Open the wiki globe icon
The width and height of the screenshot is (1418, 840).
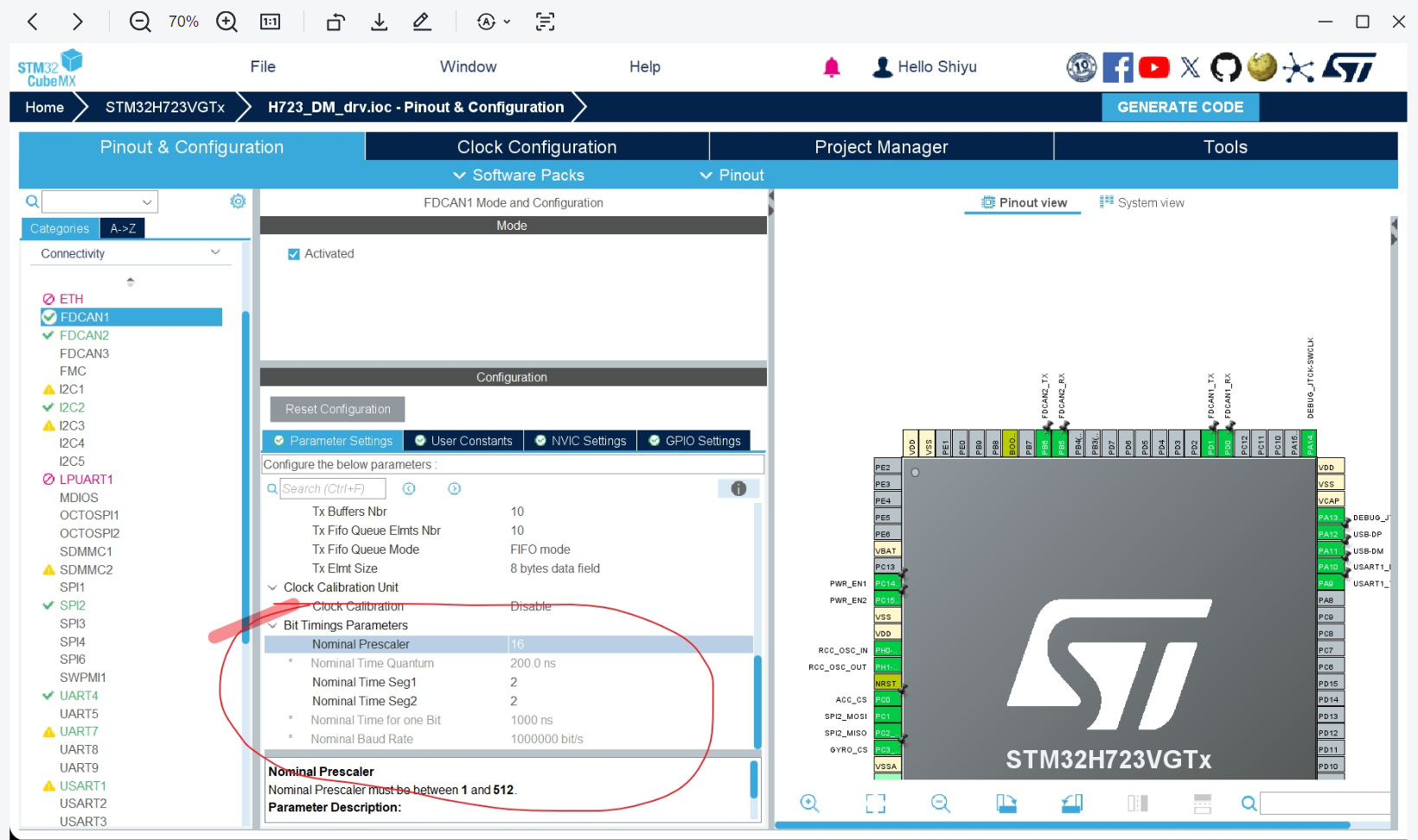[1262, 67]
